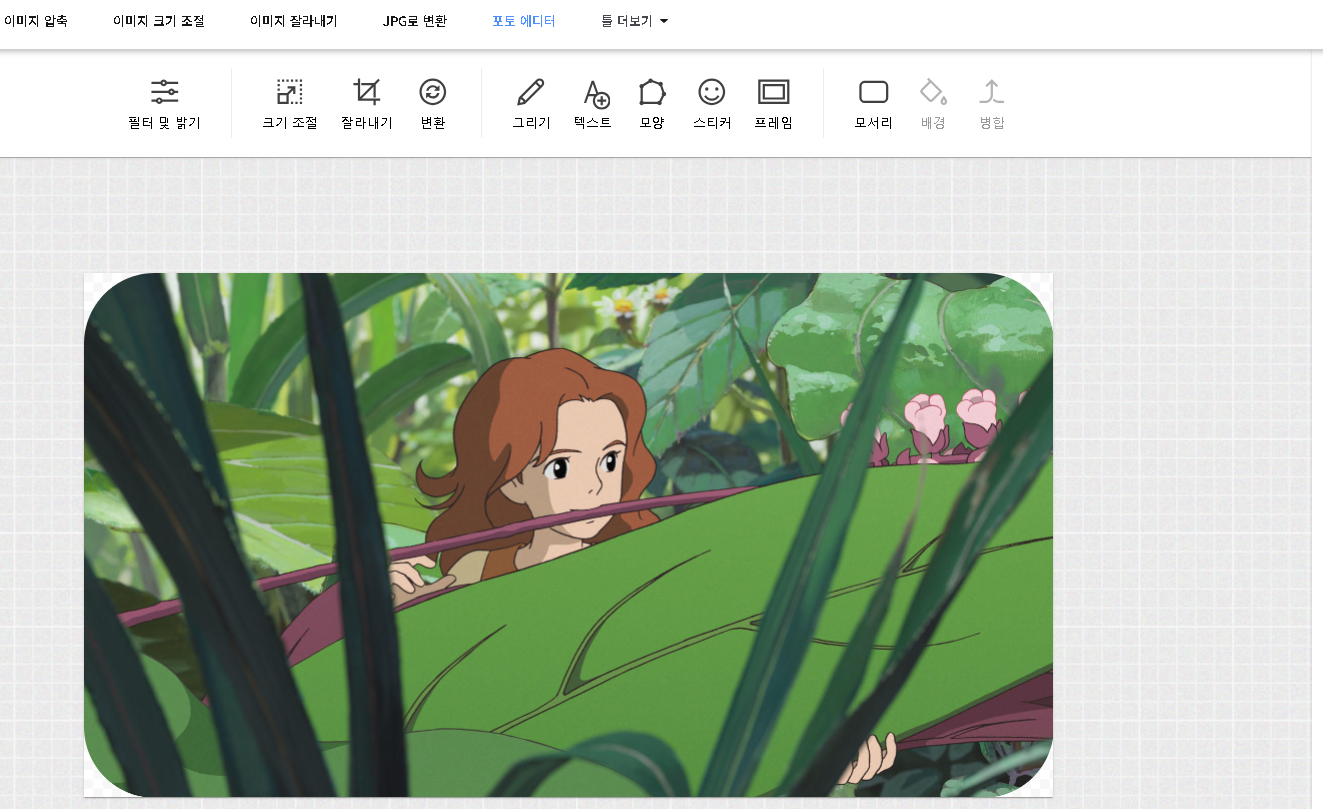Viewport: 1323px width, 809px height.
Task: Select the 프레임 frame tool
Action: [x=774, y=105]
